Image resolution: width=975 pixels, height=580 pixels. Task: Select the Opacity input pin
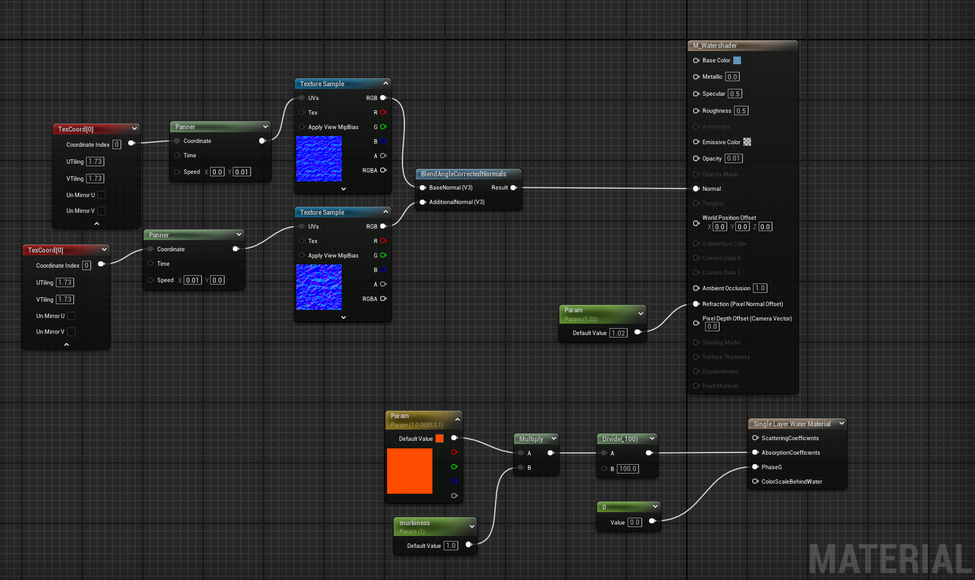click(696, 159)
